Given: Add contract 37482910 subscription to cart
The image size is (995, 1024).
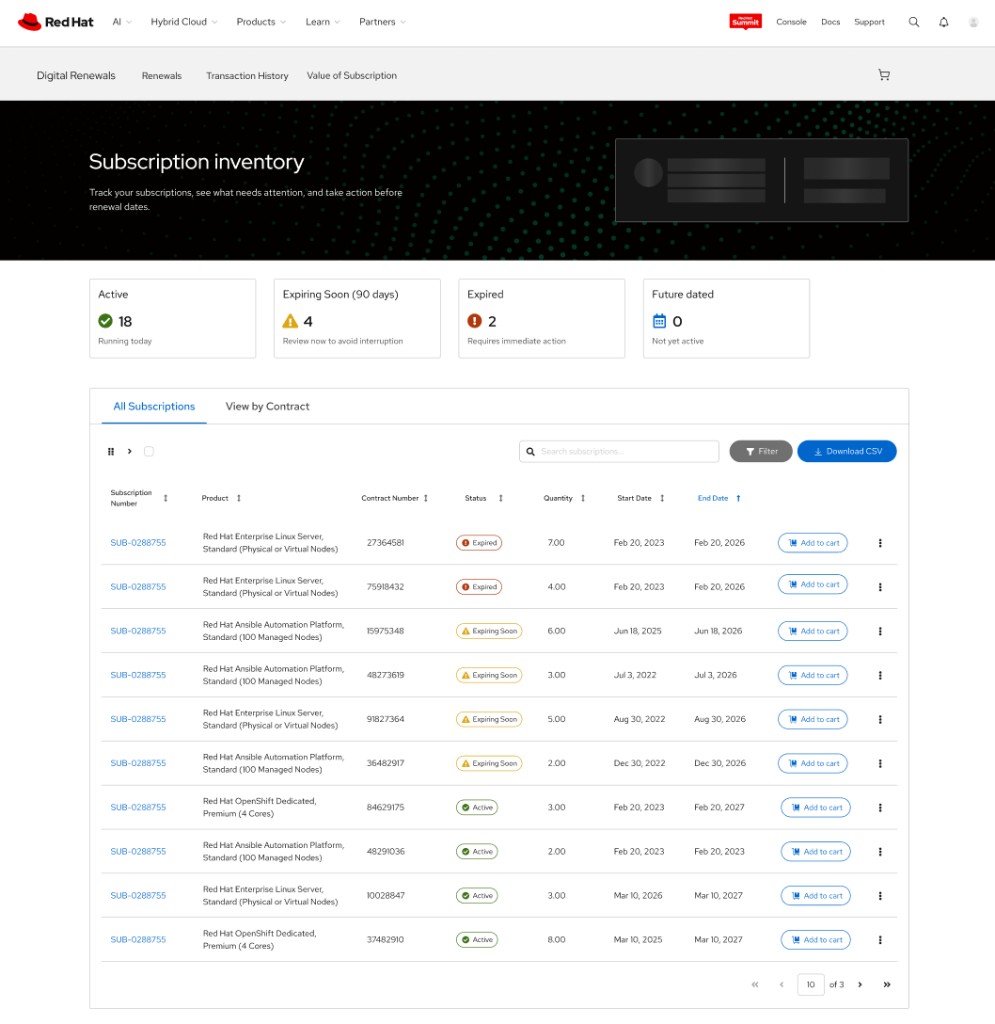Looking at the screenshot, I should [x=815, y=940].
